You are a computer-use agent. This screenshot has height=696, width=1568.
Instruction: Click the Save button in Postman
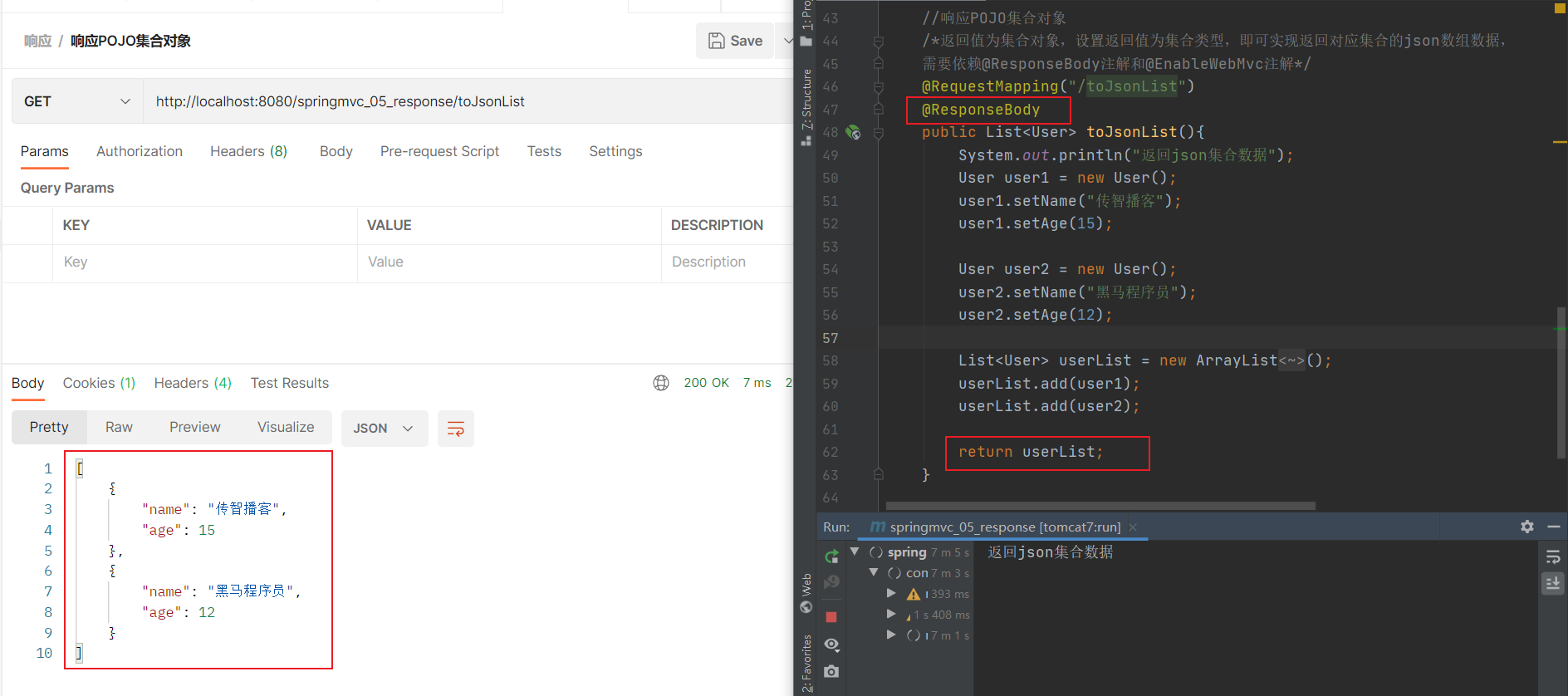[735, 41]
